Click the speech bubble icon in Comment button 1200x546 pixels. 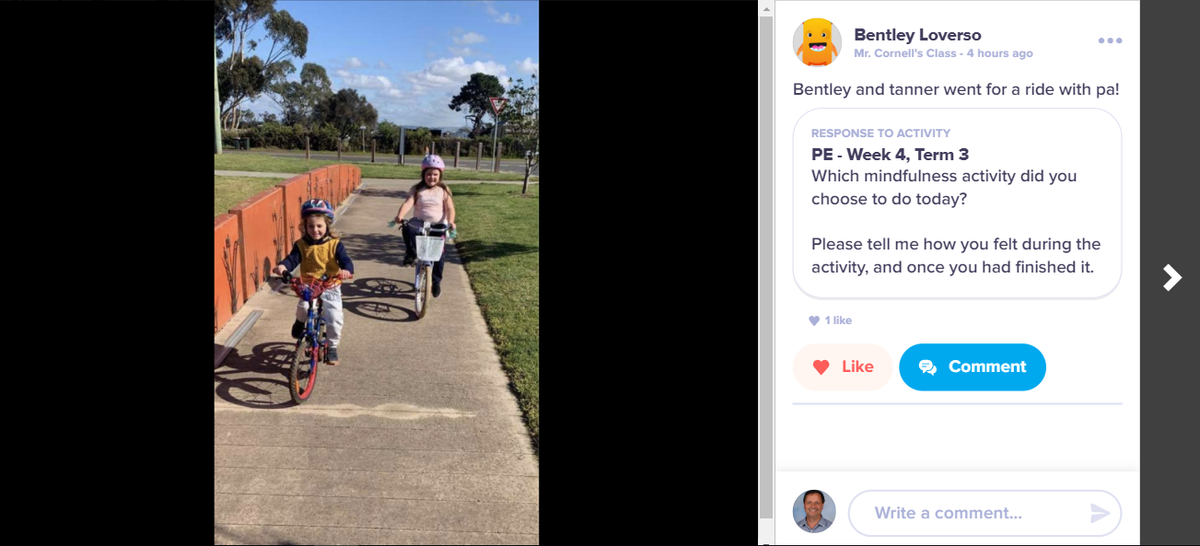928,367
